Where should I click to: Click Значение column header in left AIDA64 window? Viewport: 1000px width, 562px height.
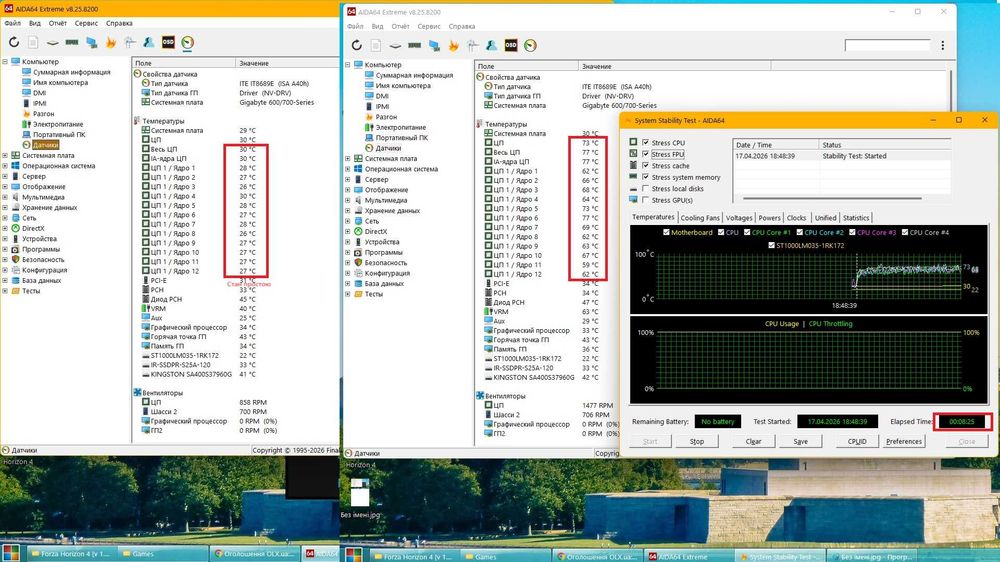(x=287, y=63)
